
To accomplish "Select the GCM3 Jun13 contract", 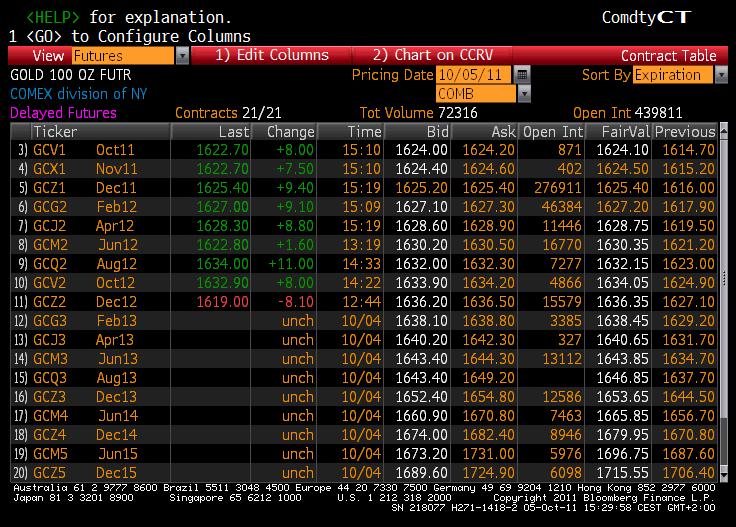I will pos(364,359).
